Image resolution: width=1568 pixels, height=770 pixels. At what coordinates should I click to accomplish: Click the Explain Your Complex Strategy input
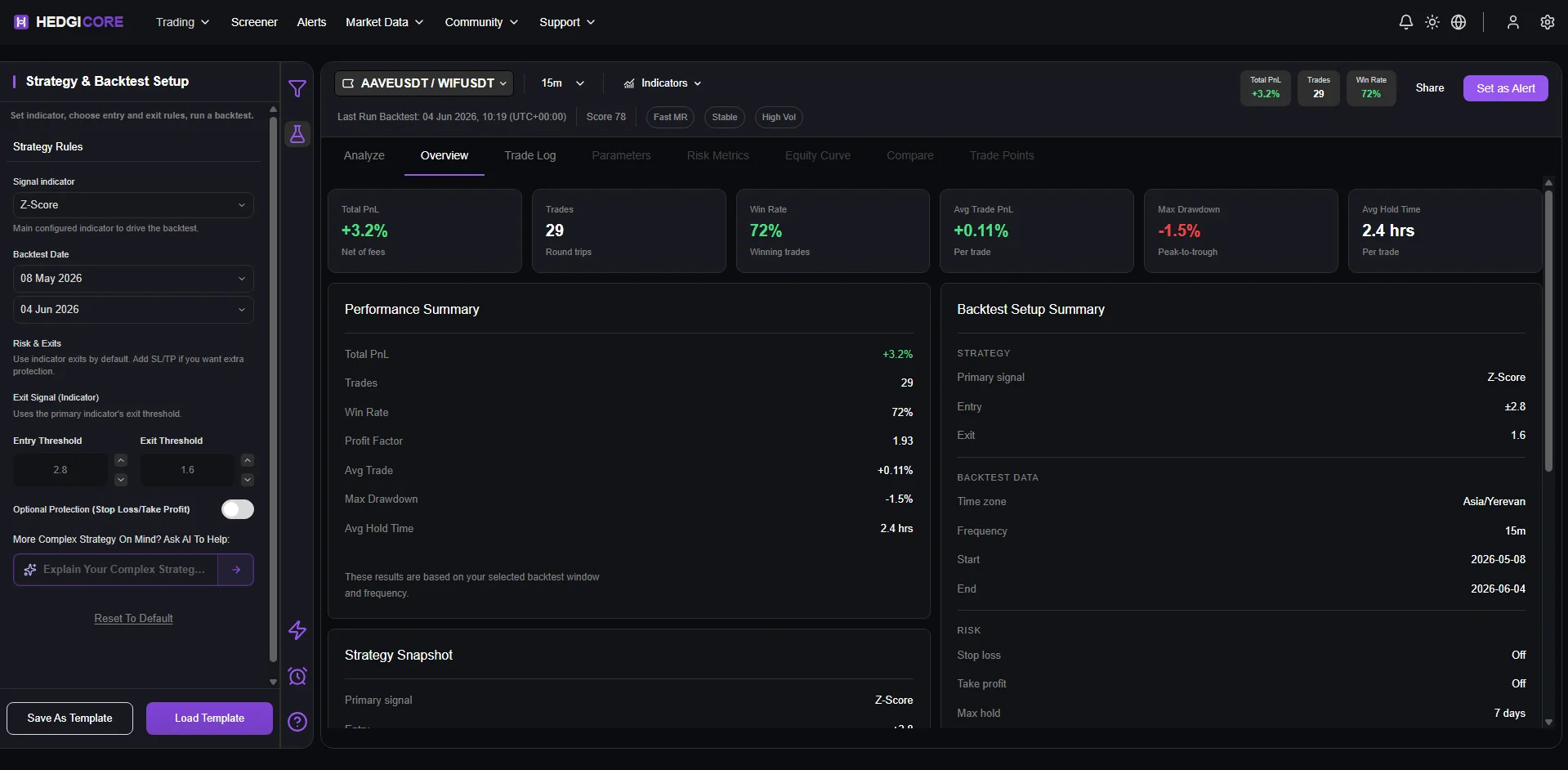[x=116, y=570]
